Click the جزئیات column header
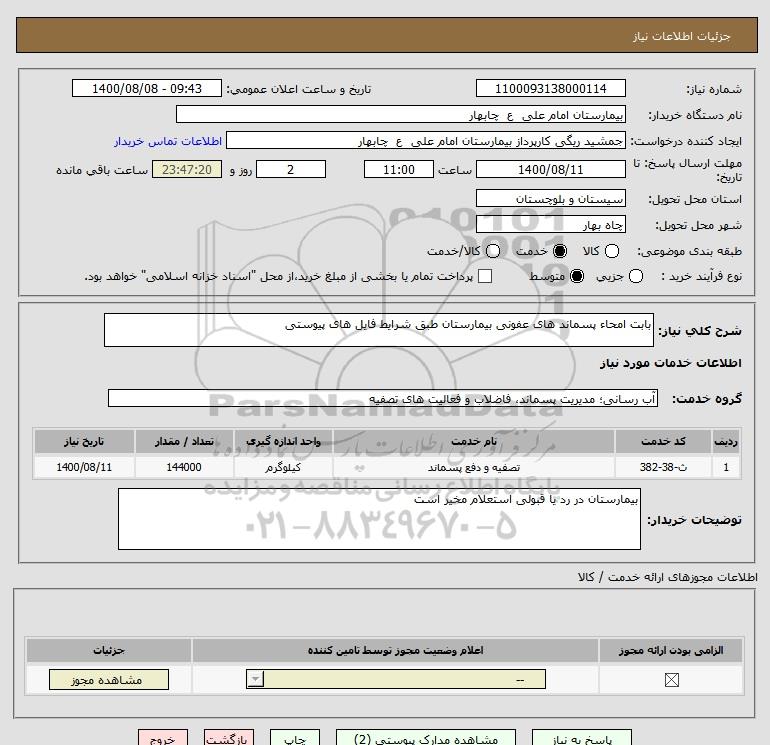The image size is (770, 745). (x=109, y=650)
